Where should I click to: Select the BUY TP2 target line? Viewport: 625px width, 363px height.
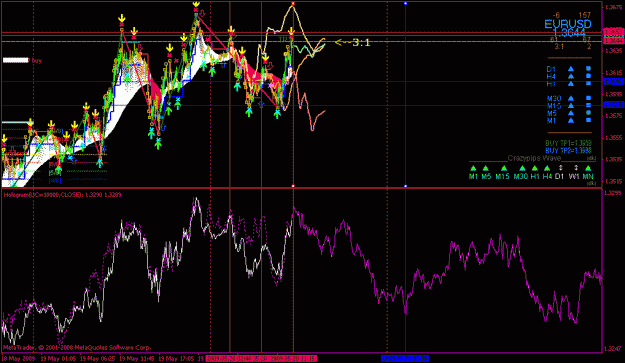tap(568, 151)
